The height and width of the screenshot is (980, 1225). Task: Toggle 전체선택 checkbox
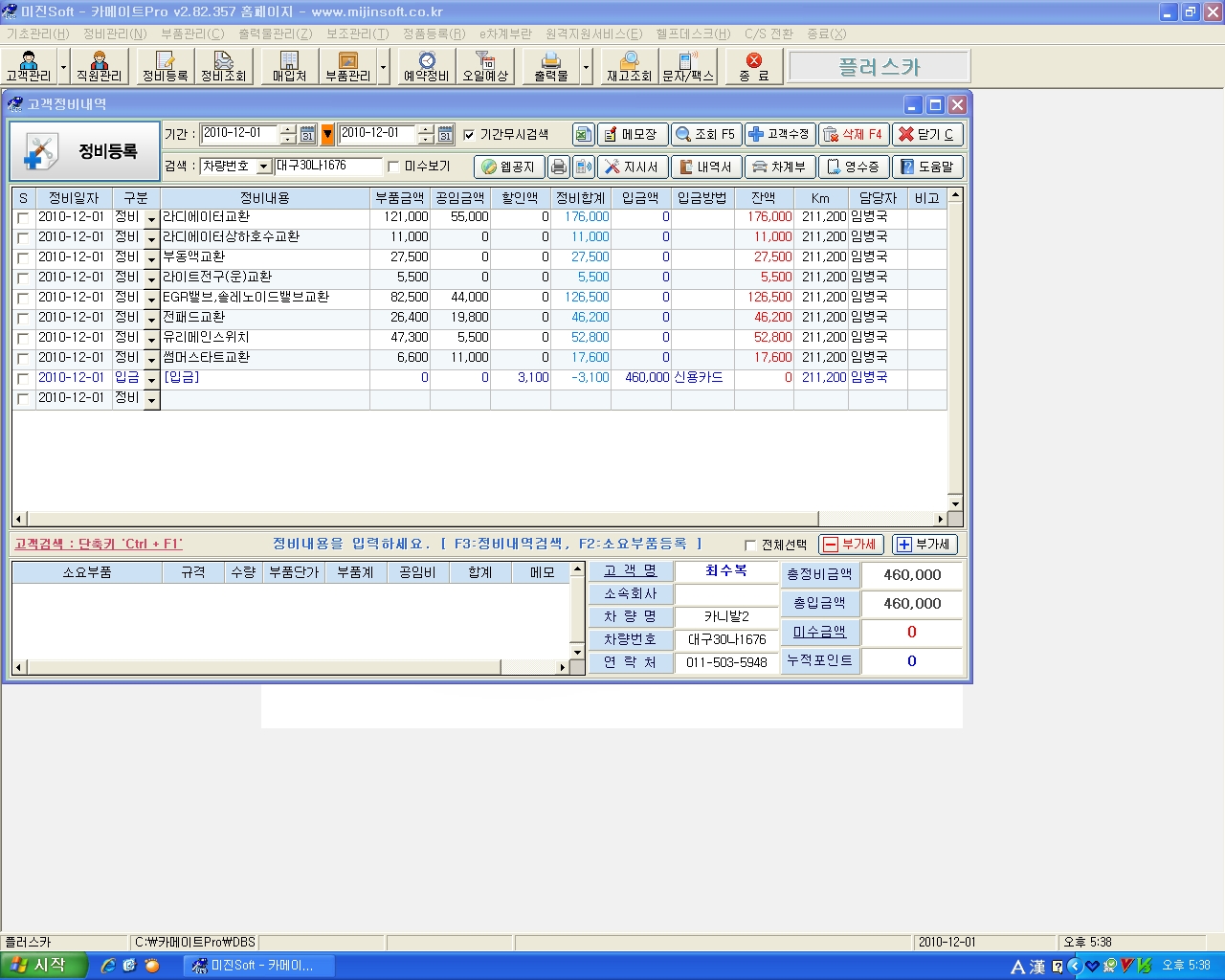(750, 545)
